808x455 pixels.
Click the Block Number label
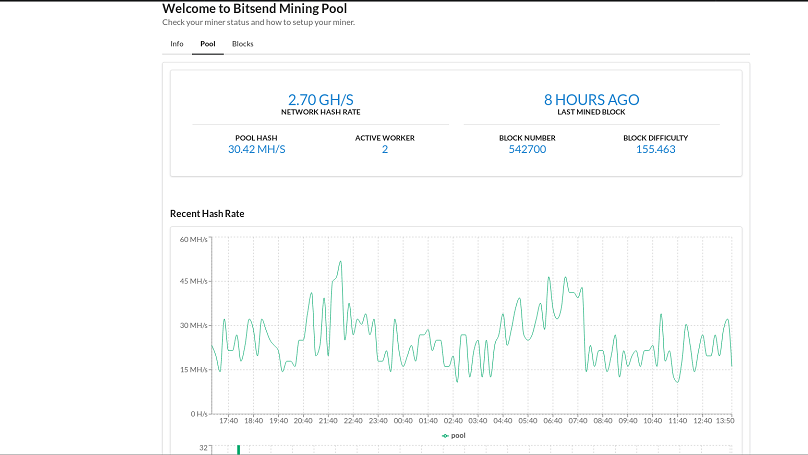click(527, 138)
